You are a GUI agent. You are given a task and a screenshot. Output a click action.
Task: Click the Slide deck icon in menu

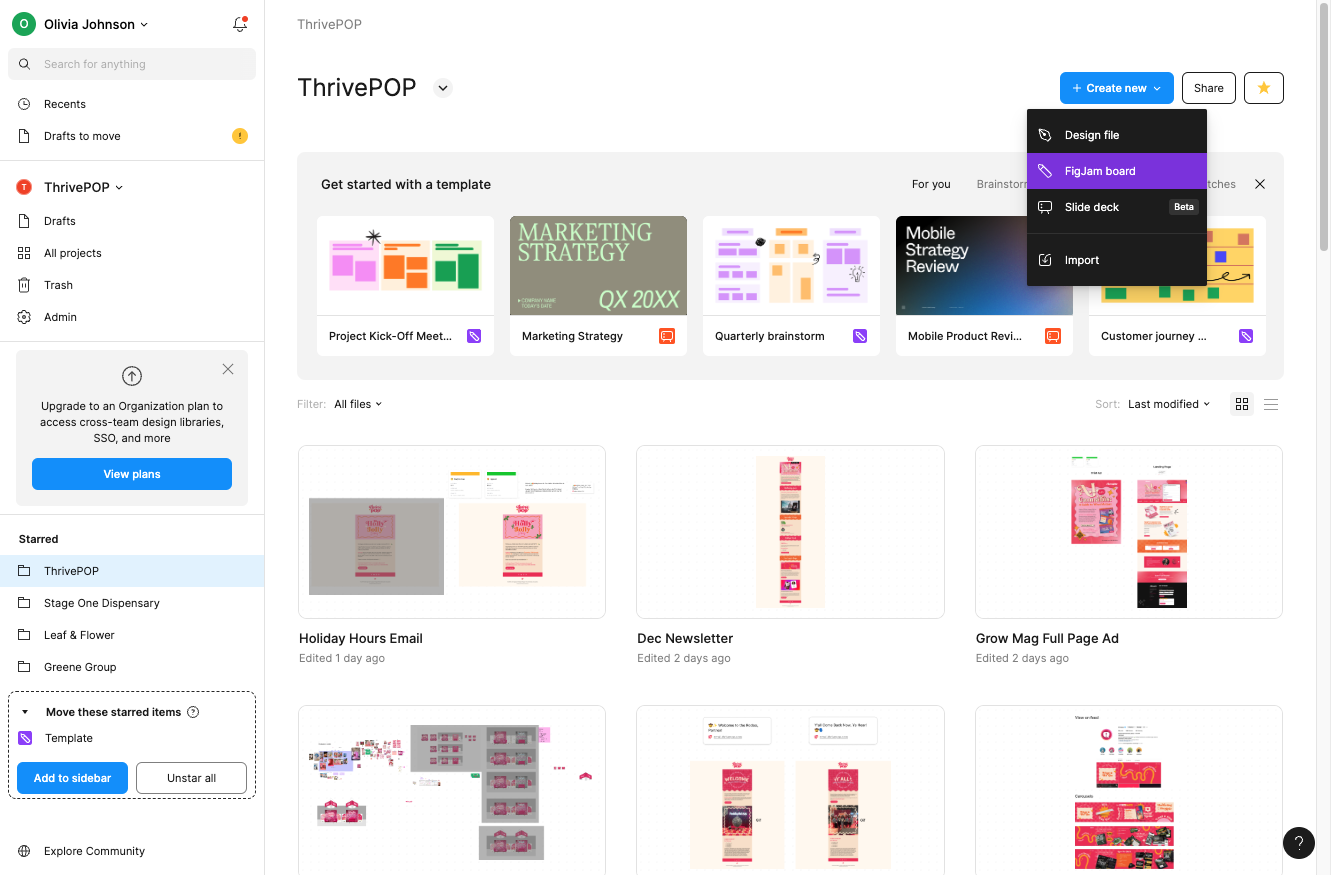coord(1045,207)
